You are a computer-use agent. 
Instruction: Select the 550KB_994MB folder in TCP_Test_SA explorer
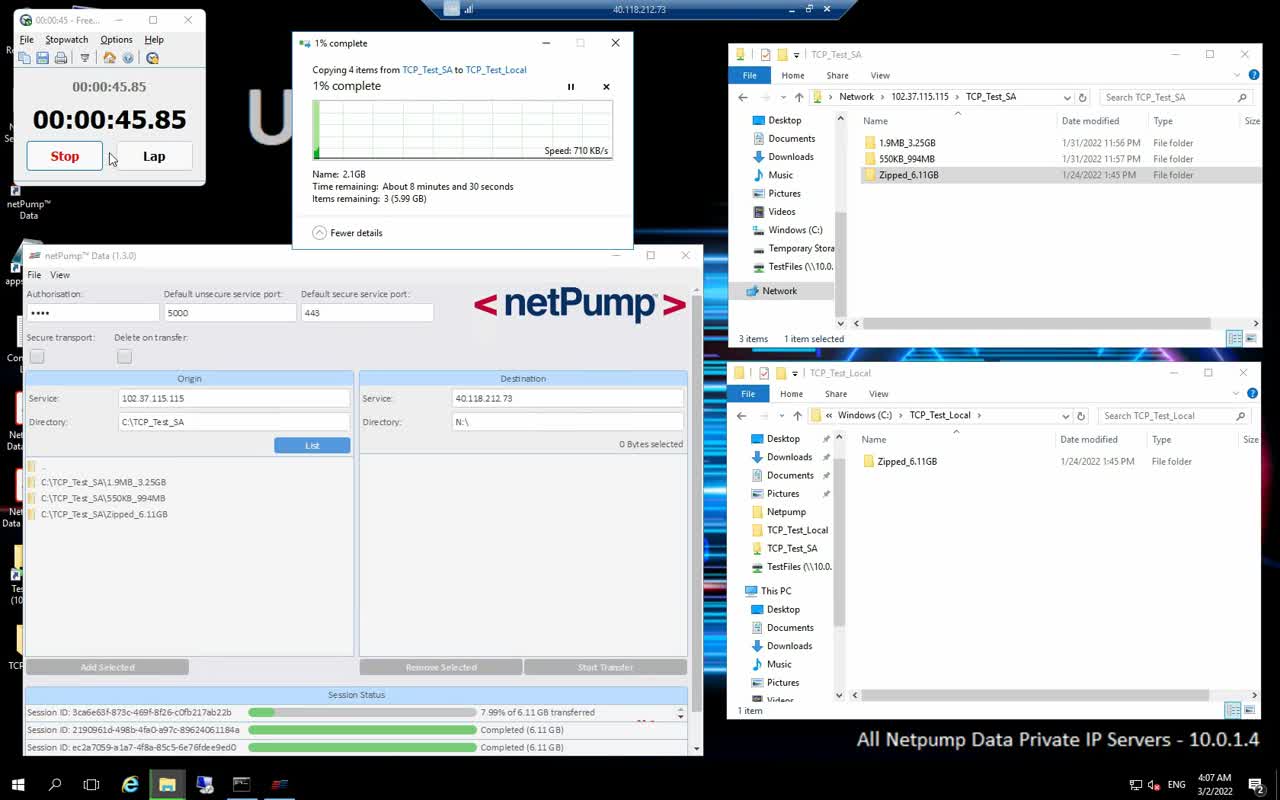[907, 159]
